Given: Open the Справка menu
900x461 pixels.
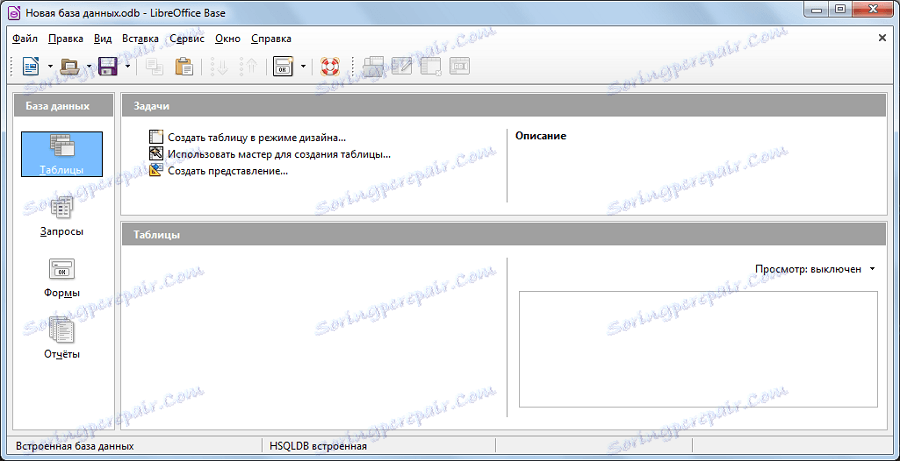Looking at the screenshot, I should point(271,38).
